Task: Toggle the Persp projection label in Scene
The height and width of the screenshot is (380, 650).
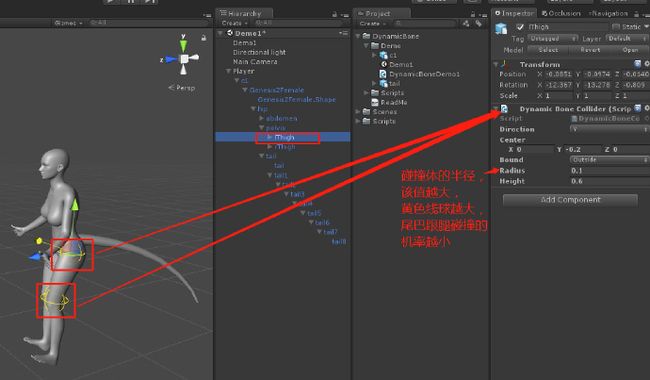Action: [182, 88]
